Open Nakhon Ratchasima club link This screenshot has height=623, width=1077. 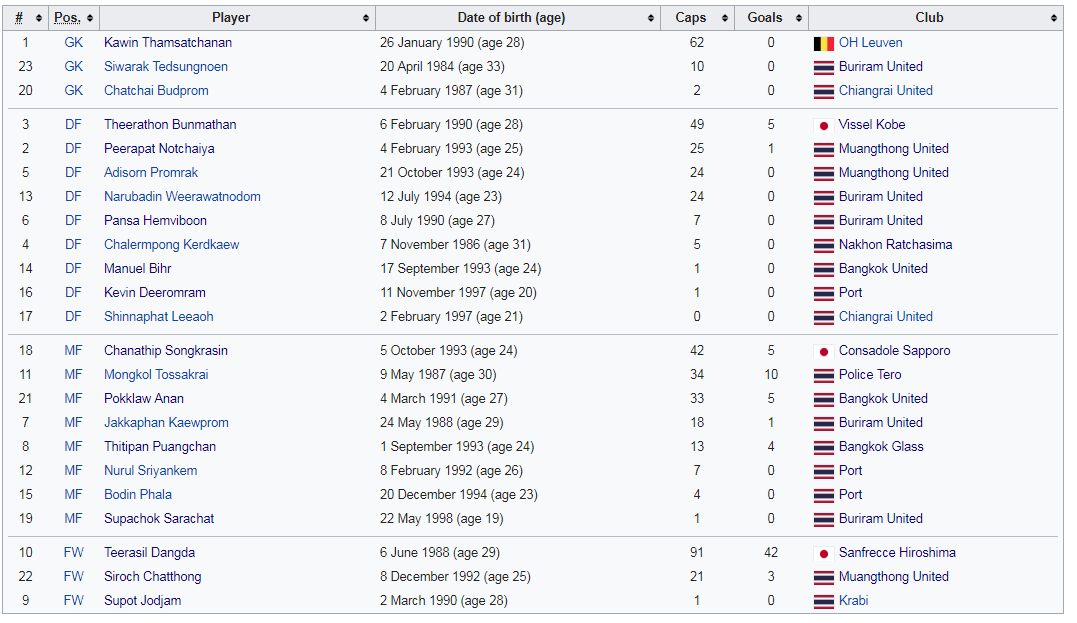point(895,245)
